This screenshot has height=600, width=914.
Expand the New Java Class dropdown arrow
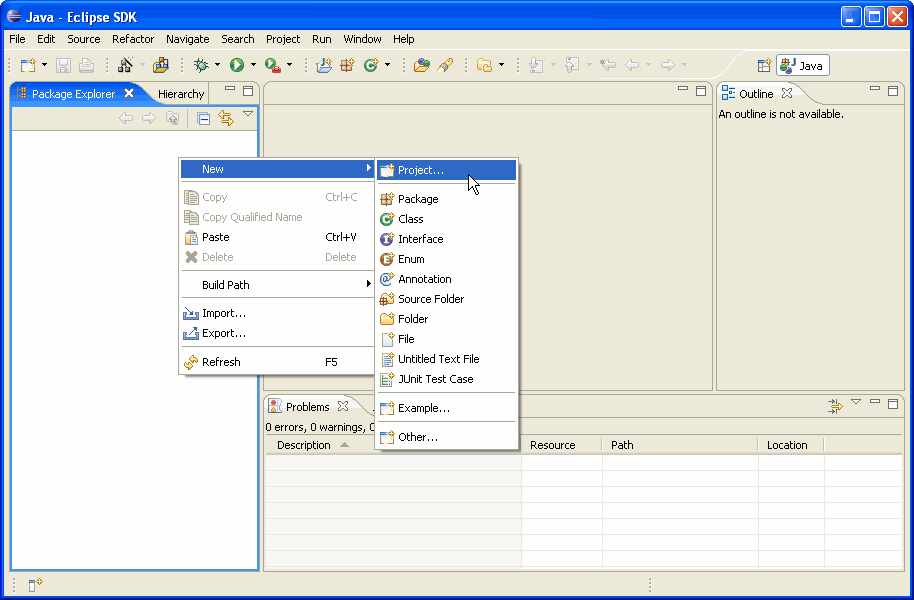click(387, 65)
